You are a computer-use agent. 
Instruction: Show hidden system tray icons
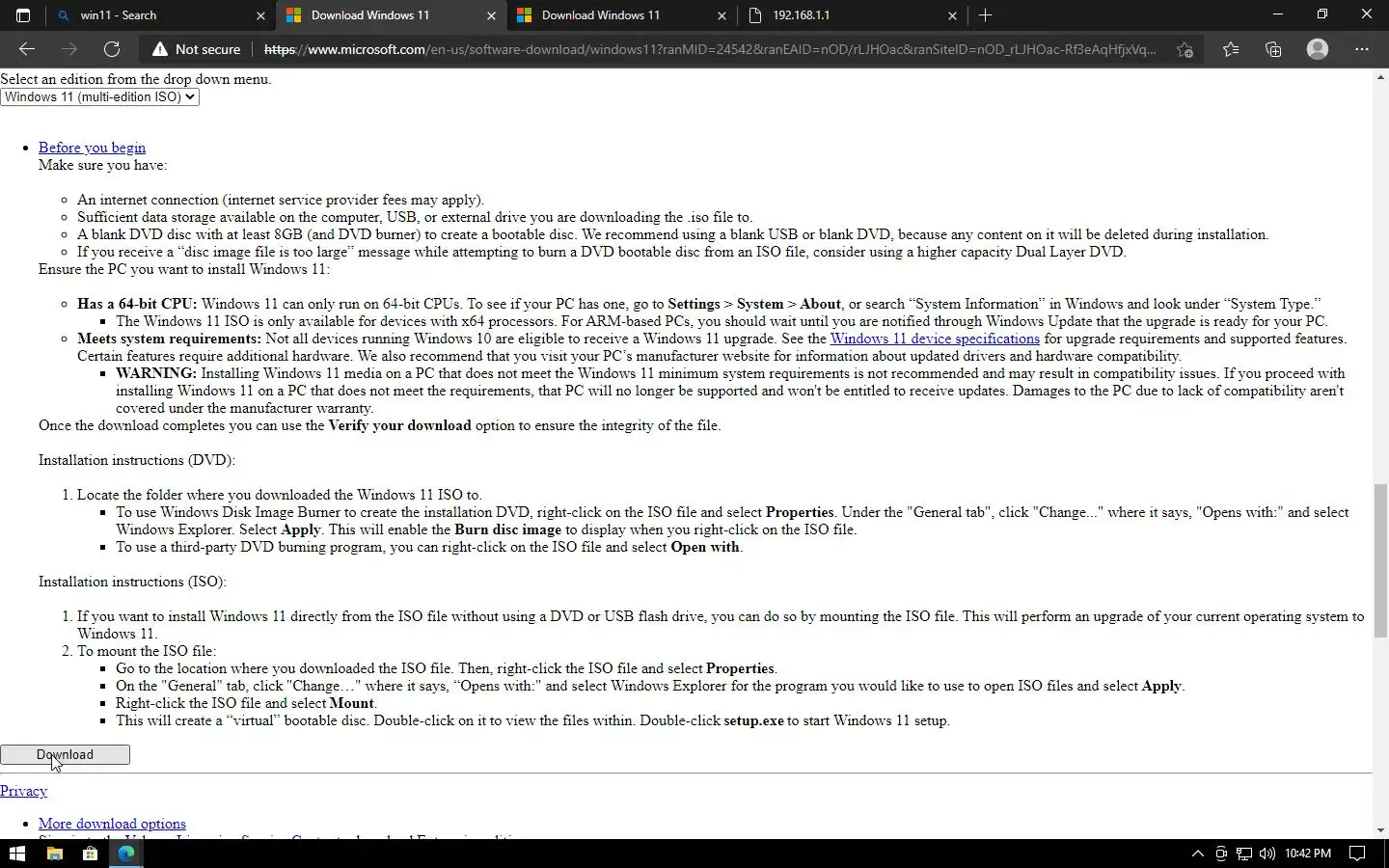(x=1197, y=854)
